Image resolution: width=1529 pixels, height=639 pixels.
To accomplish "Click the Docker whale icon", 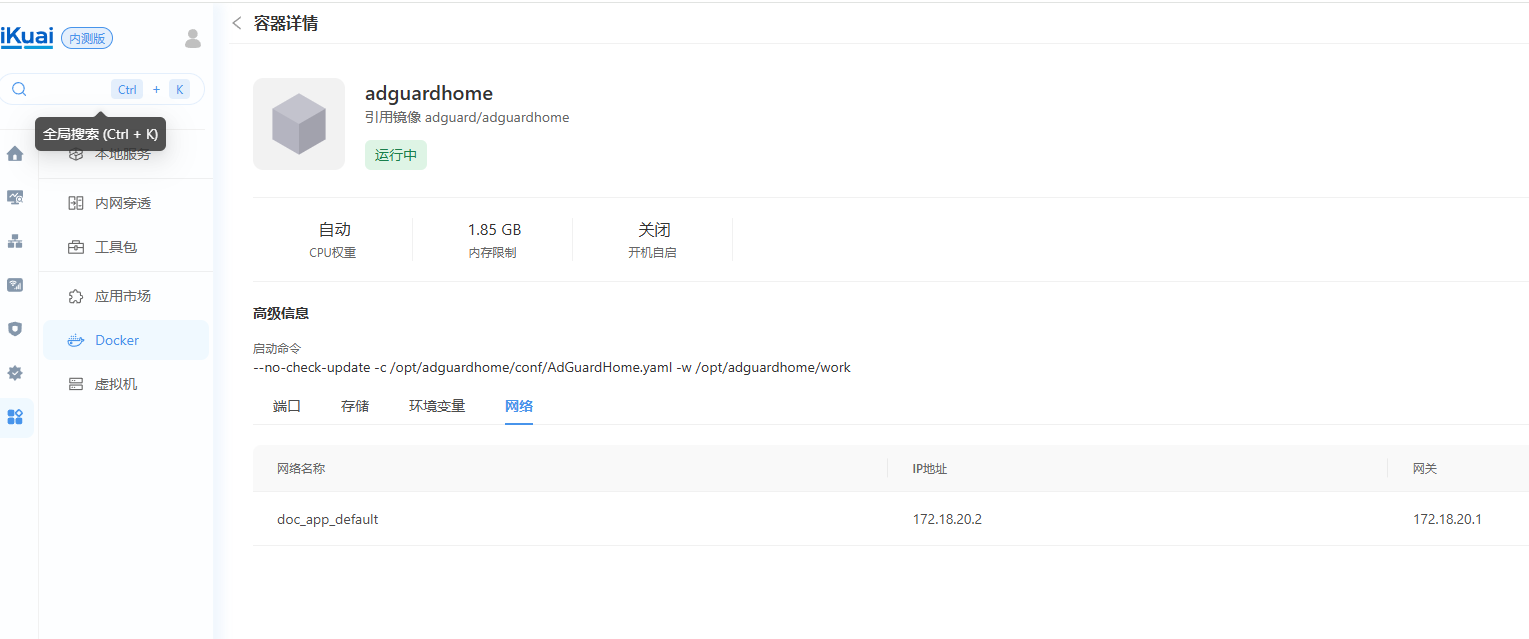I will pyautogui.click(x=76, y=340).
